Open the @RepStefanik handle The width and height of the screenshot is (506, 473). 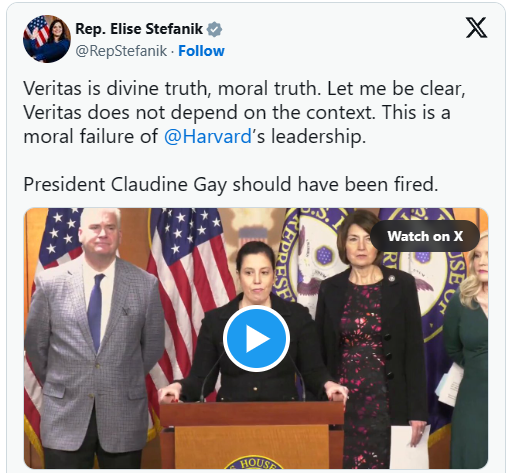click(x=121, y=51)
